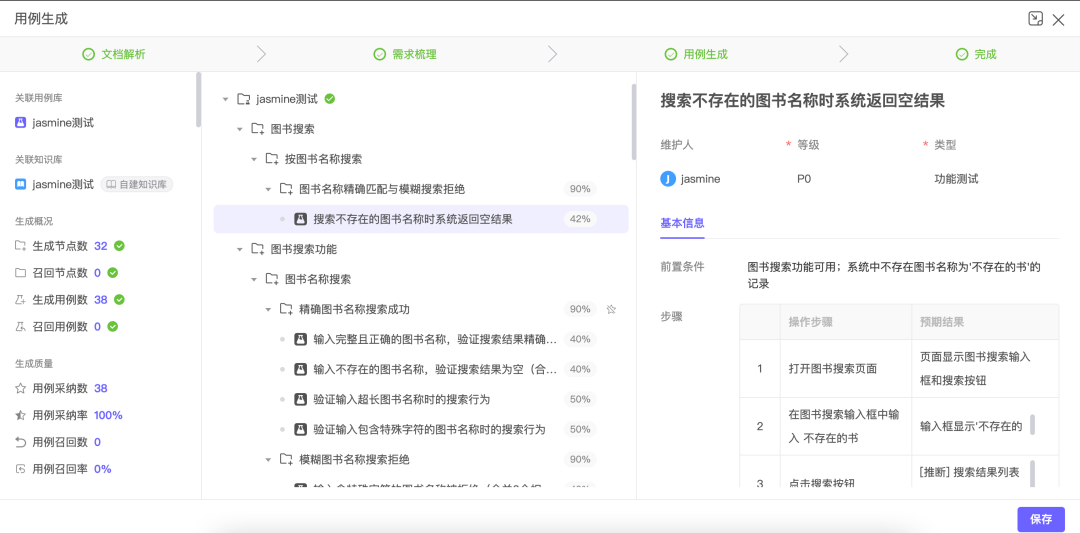Click the 自建知识库 tag
The height and width of the screenshot is (533, 1080).
137,185
